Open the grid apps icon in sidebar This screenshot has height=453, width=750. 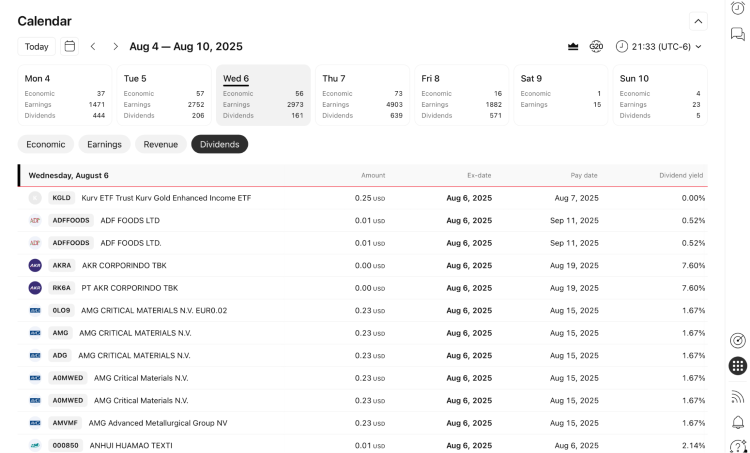click(738, 367)
